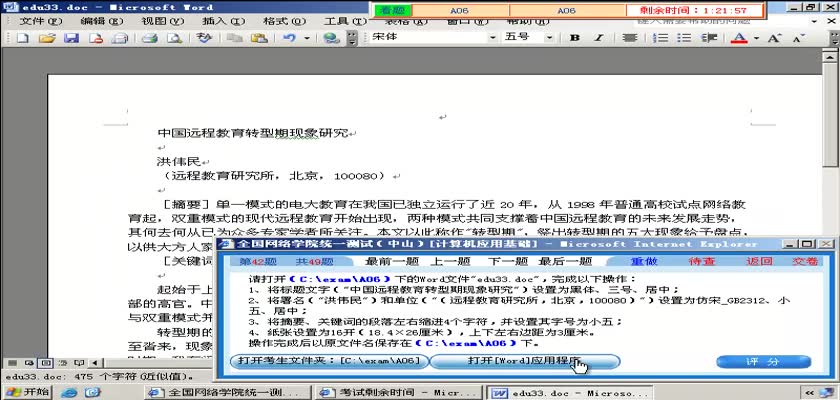
Task: Grow font size with larger A icon
Action: click(x=774, y=38)
